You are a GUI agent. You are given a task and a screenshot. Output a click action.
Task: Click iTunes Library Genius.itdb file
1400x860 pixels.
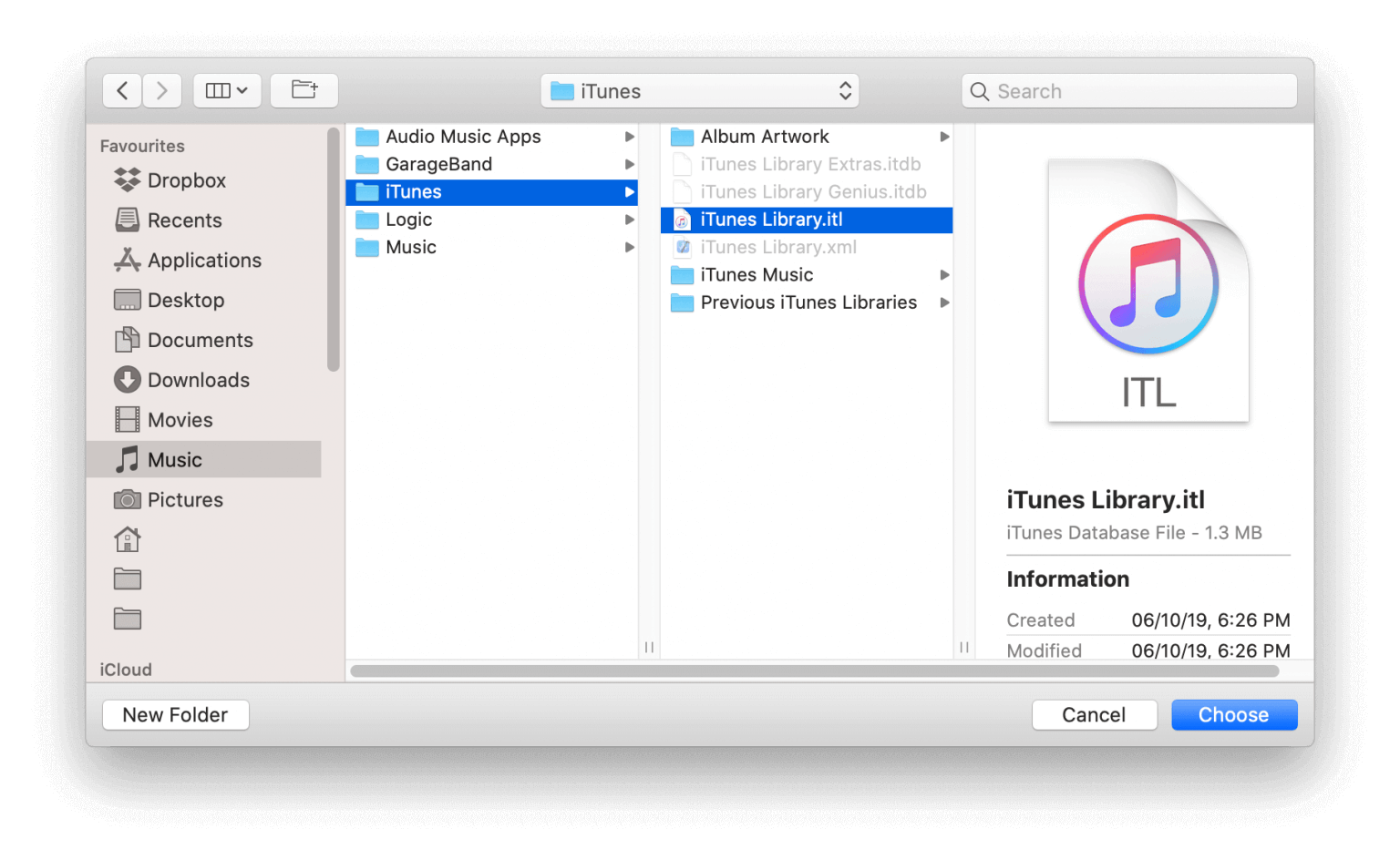[807, 192]
